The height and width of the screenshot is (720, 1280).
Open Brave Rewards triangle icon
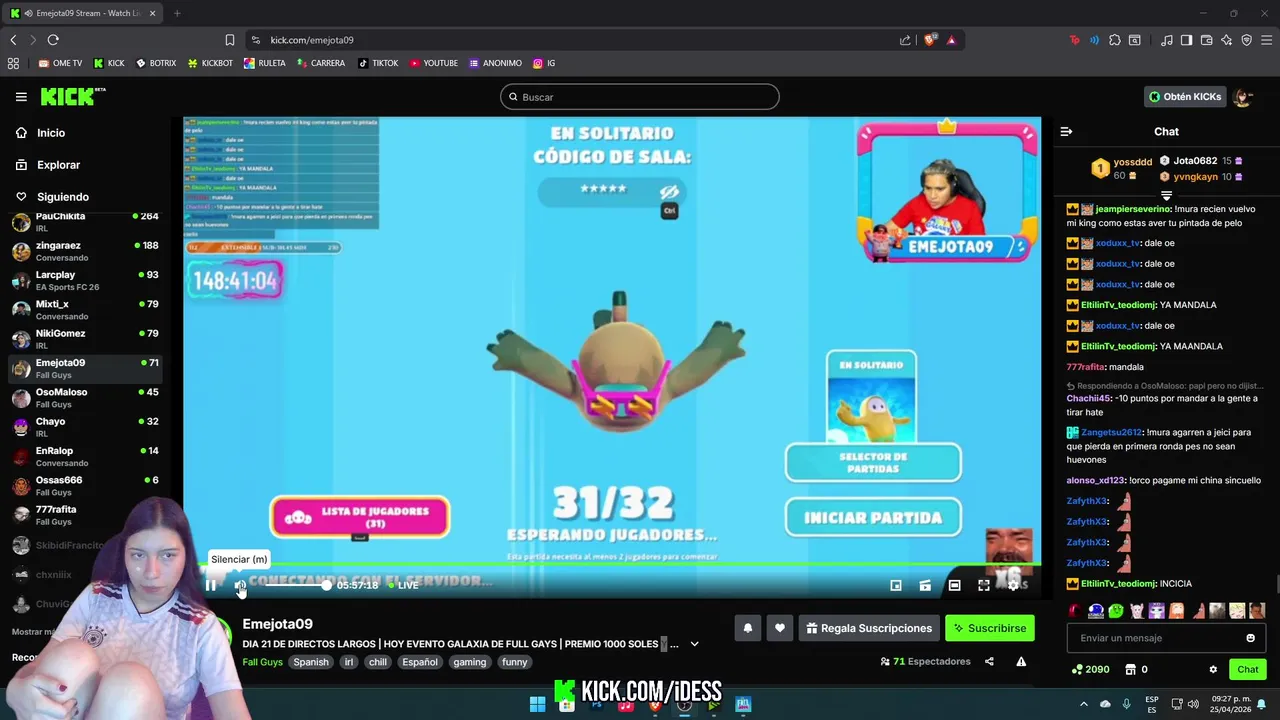(x=951, y=40)
